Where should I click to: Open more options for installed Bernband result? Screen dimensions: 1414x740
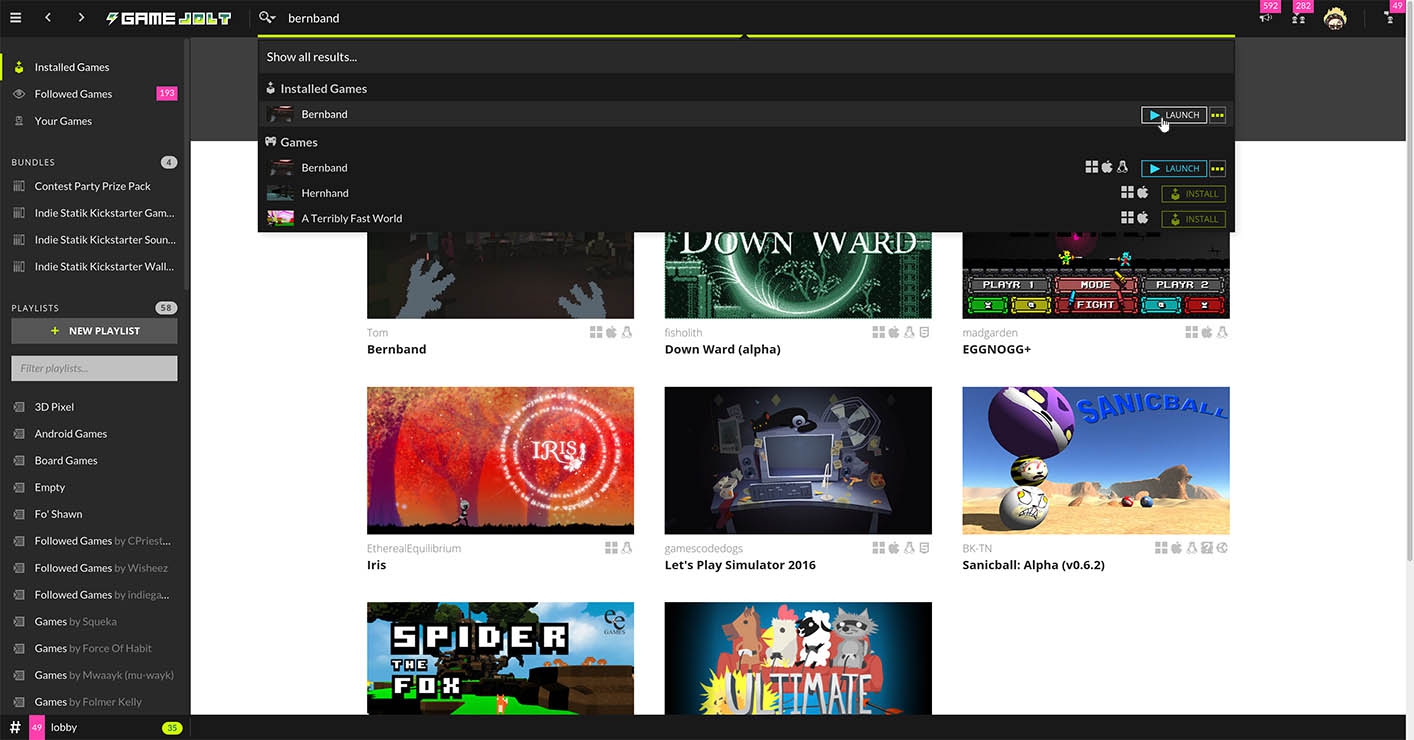coord(1217,115)
